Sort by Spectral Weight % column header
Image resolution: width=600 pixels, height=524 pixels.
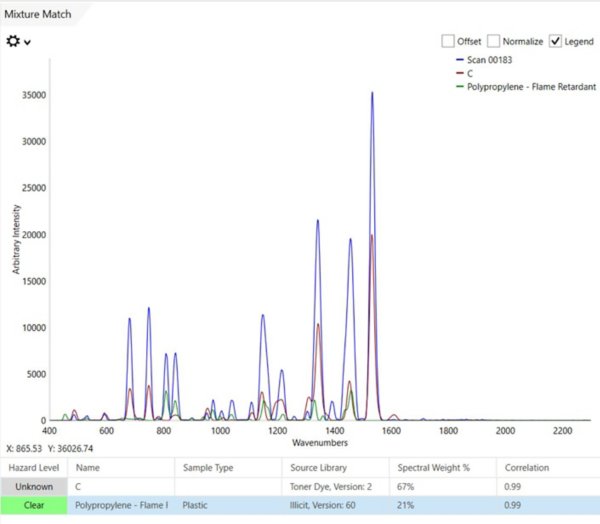coord(442,468)
